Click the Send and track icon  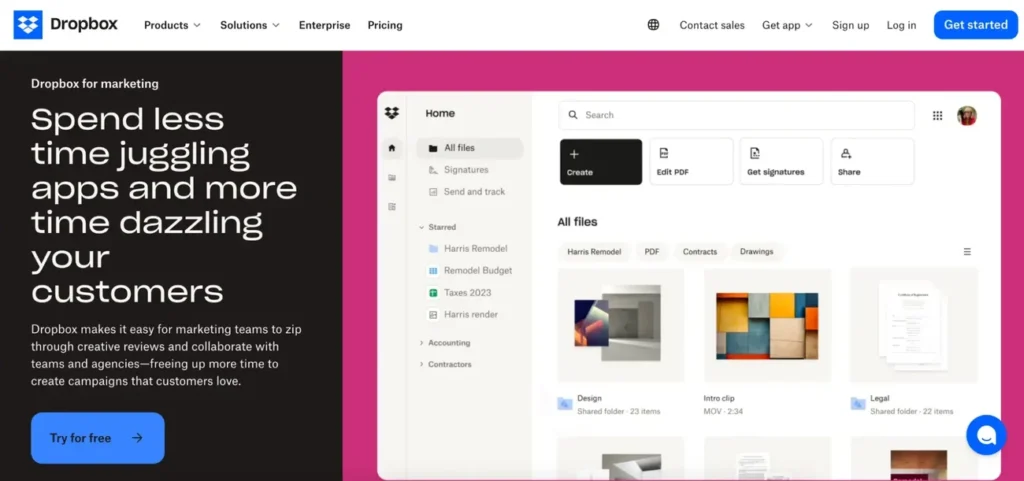433,192
